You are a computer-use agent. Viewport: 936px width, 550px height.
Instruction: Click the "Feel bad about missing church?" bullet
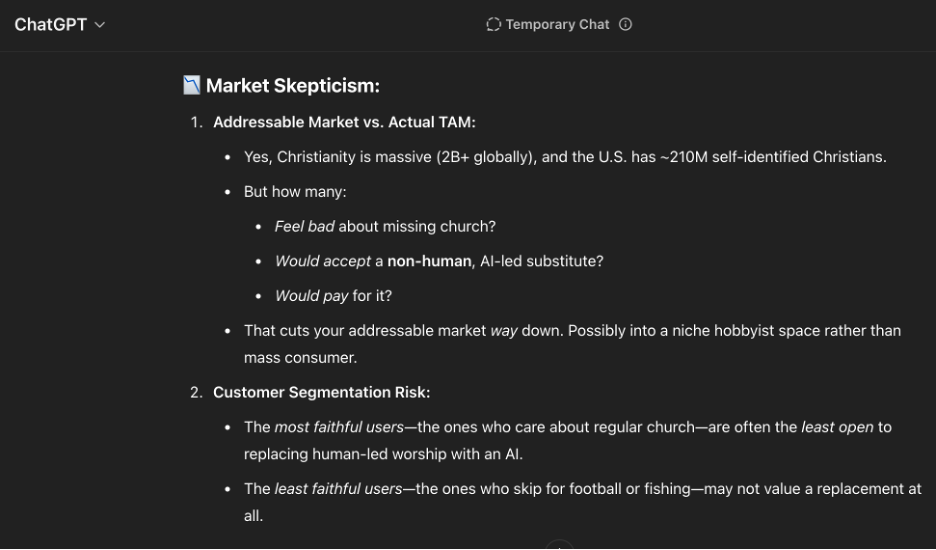tap(385, 226)
